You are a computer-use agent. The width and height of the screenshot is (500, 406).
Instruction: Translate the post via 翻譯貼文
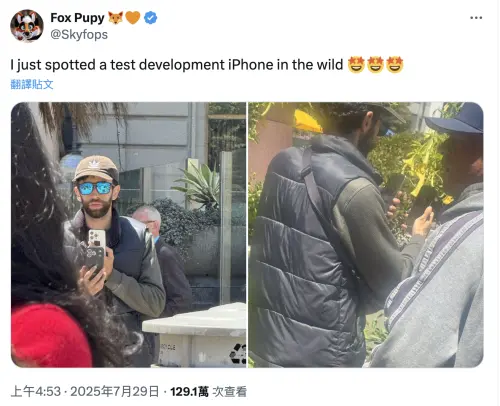click(32, 84)
